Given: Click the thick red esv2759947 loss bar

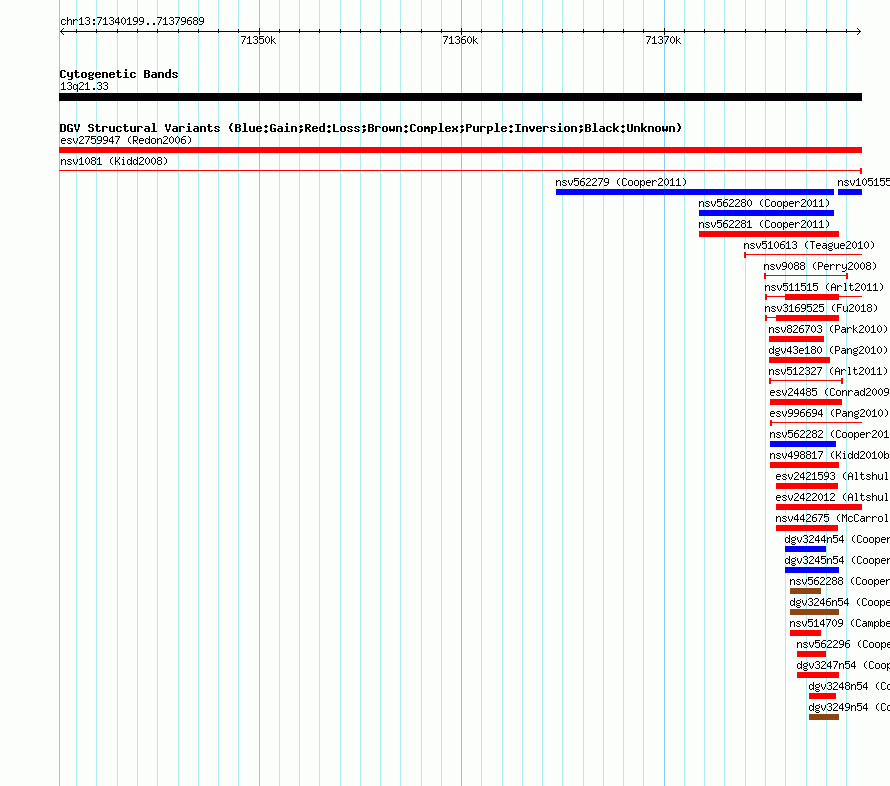Looking at the screenshot, I should 460,150.
